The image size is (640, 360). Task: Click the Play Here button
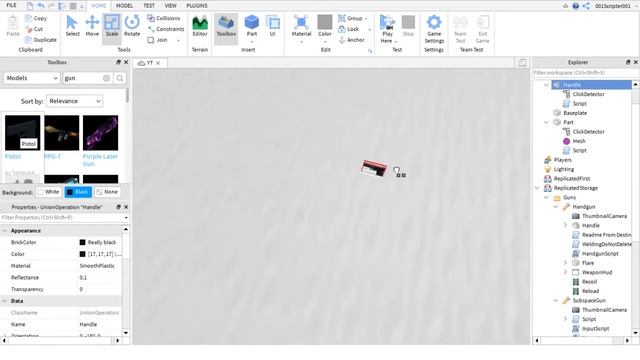(387, 29)
